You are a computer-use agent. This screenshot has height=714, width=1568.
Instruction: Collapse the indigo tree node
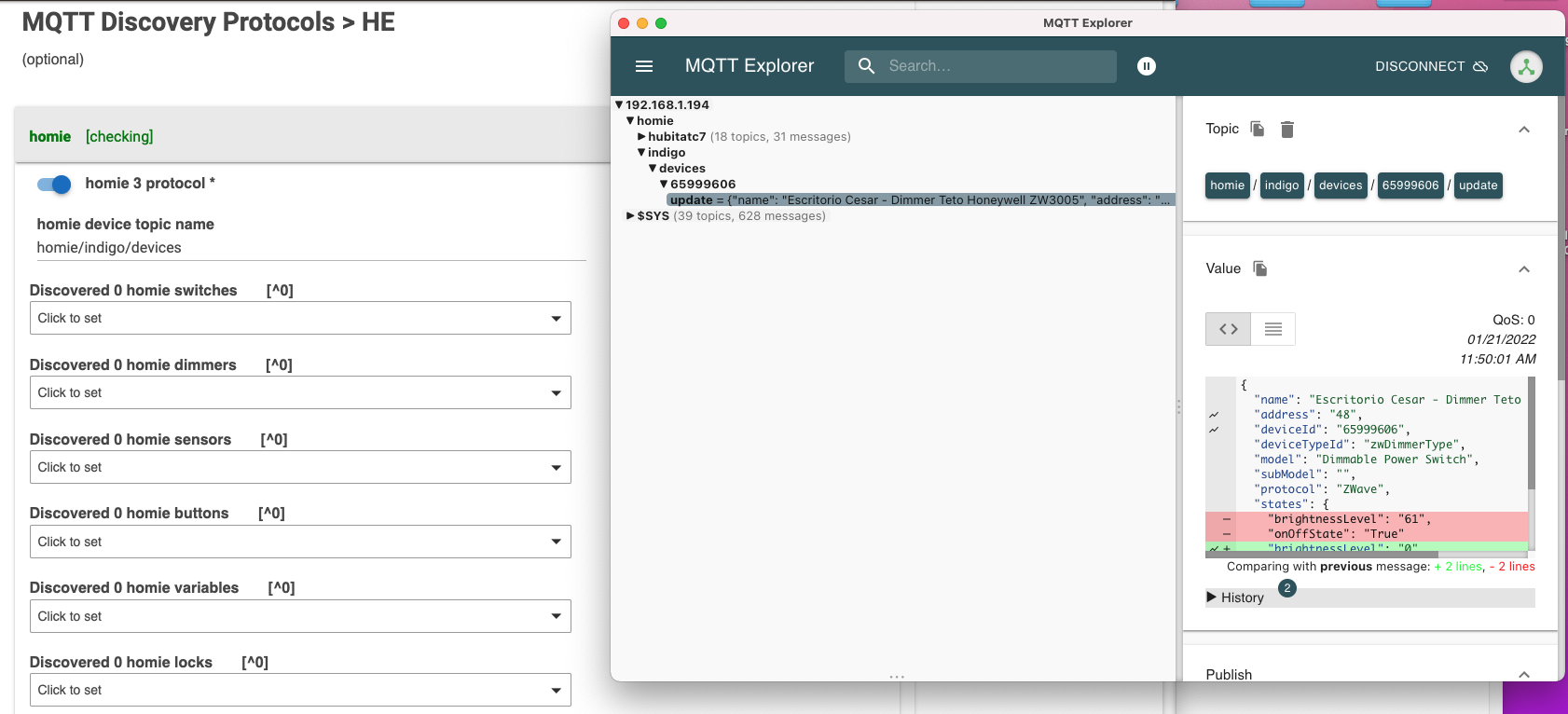click(x=641, y=153)
